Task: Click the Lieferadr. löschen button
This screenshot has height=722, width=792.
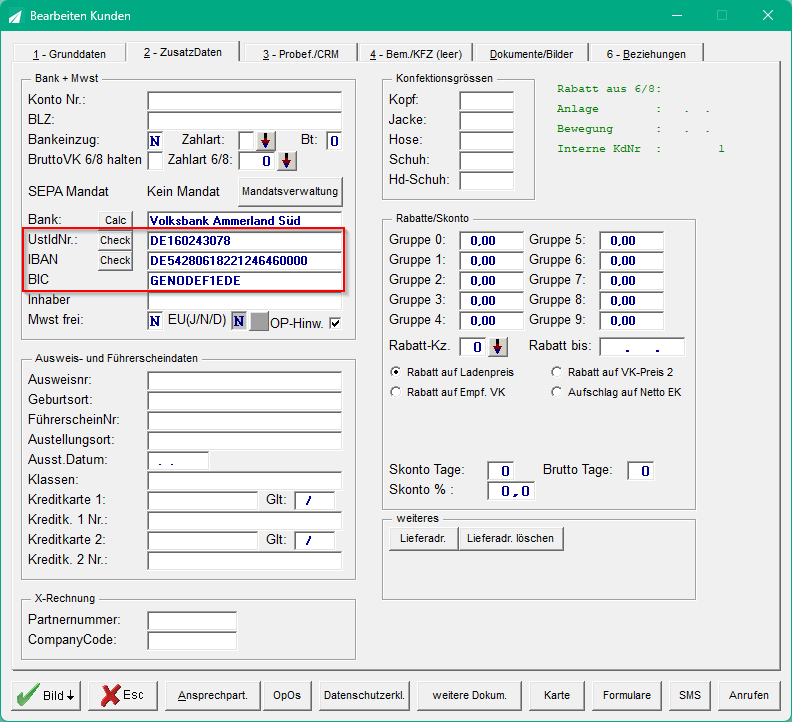Action: [511, 539]
